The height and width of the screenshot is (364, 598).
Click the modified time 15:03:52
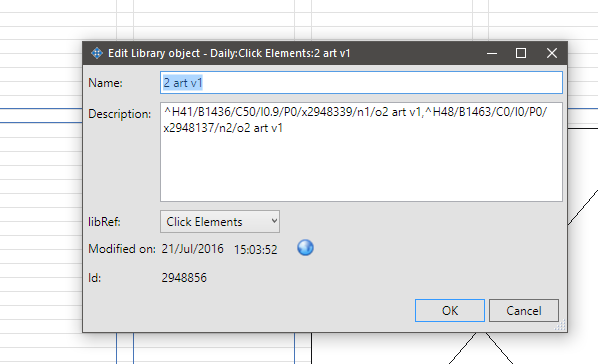(x=256, y=250)
